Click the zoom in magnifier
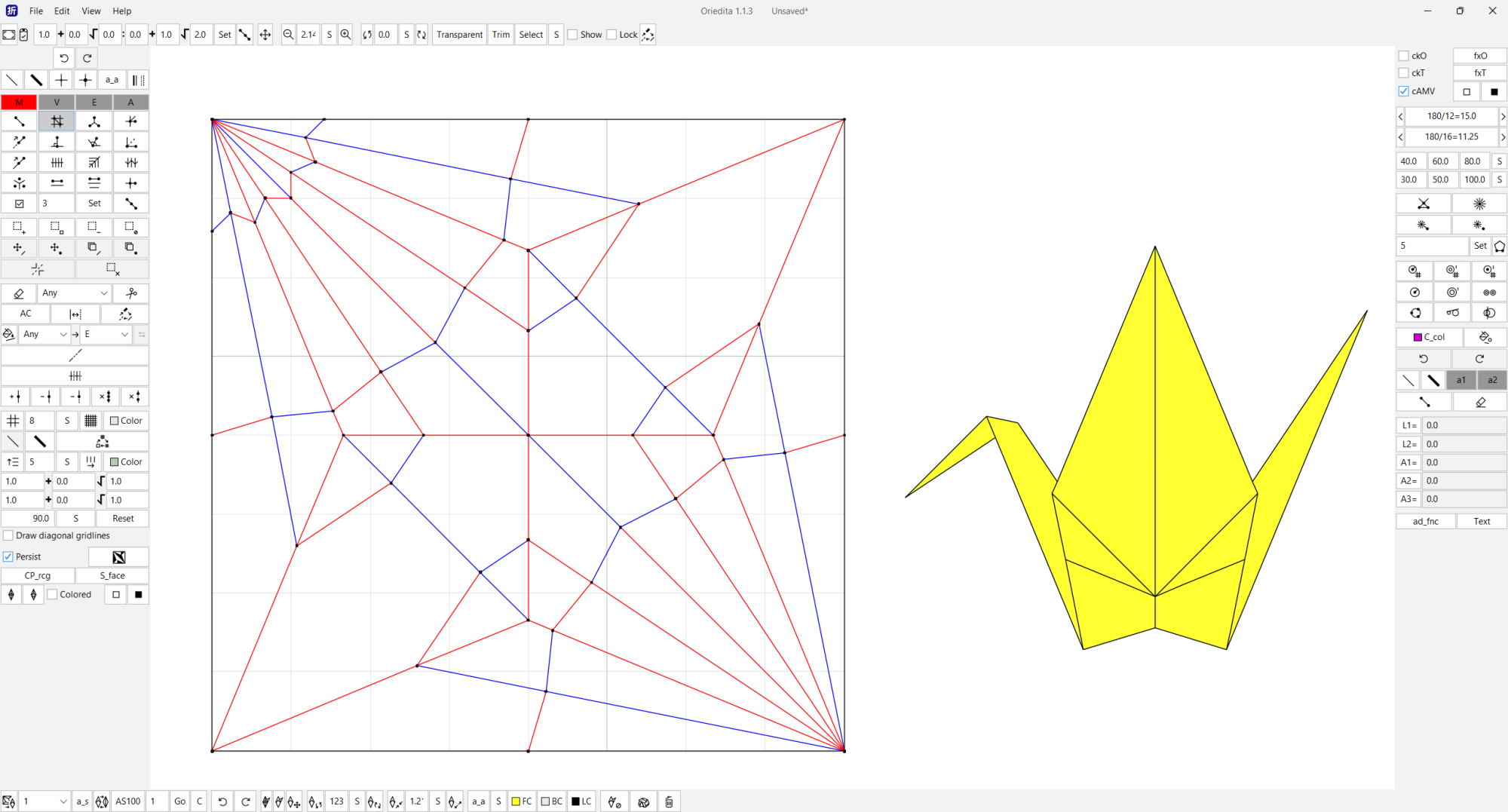The image size is (1508, 812). (345, 35)
